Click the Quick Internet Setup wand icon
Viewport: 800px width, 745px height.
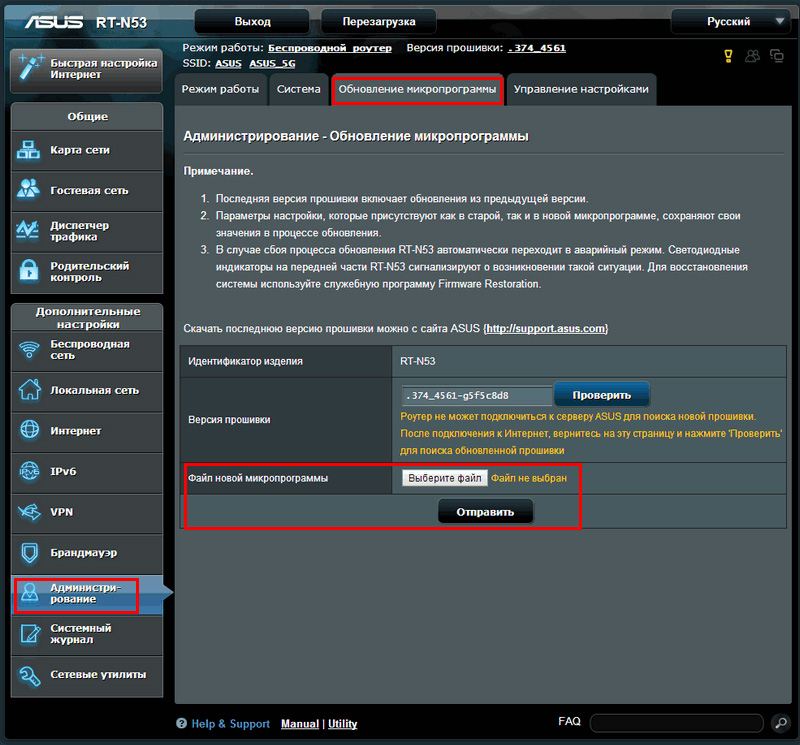(x=30, y=68)
